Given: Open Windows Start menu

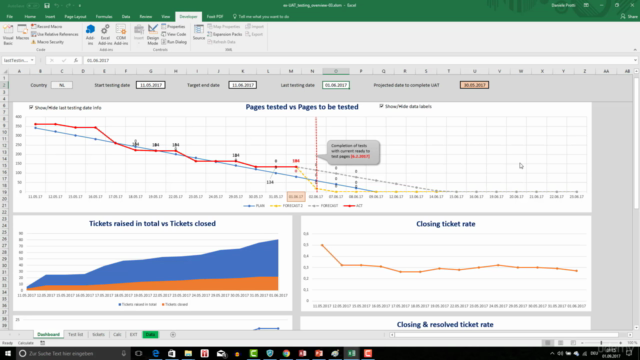Looking at the screenshot, I should pyautogui.click(x=7, y=353).
